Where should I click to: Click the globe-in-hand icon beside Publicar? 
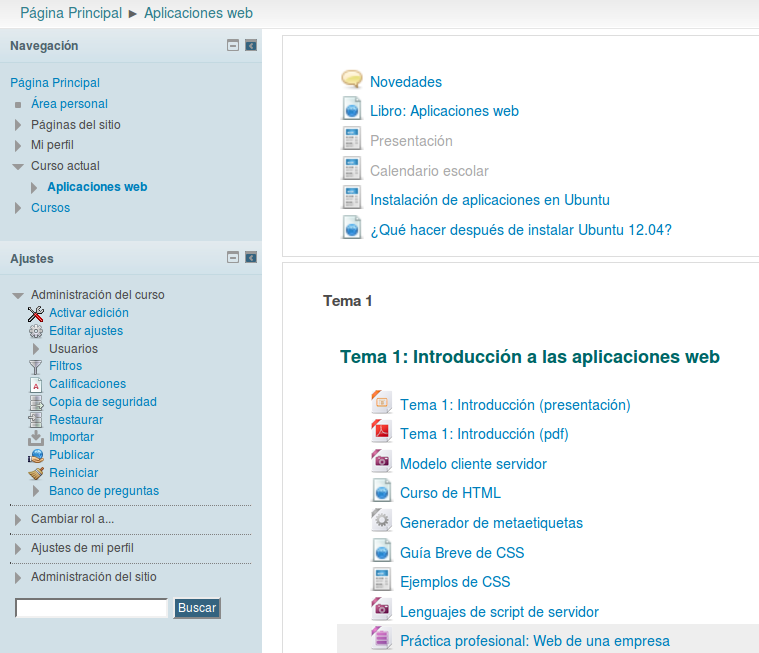pyautogui.click(x=36, y=456)
